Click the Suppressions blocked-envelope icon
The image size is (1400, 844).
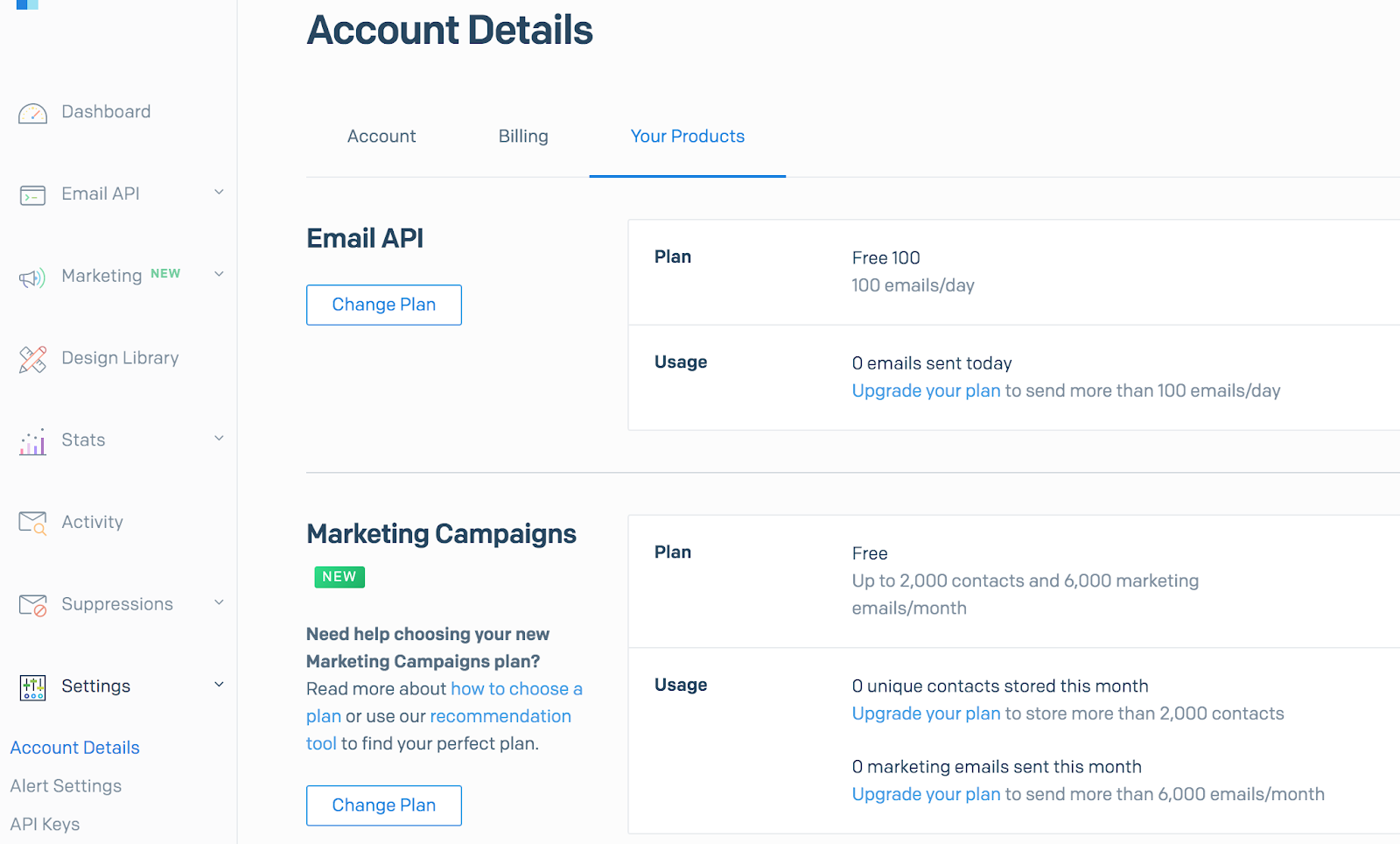pyautogui.click(x=32, y=605)
